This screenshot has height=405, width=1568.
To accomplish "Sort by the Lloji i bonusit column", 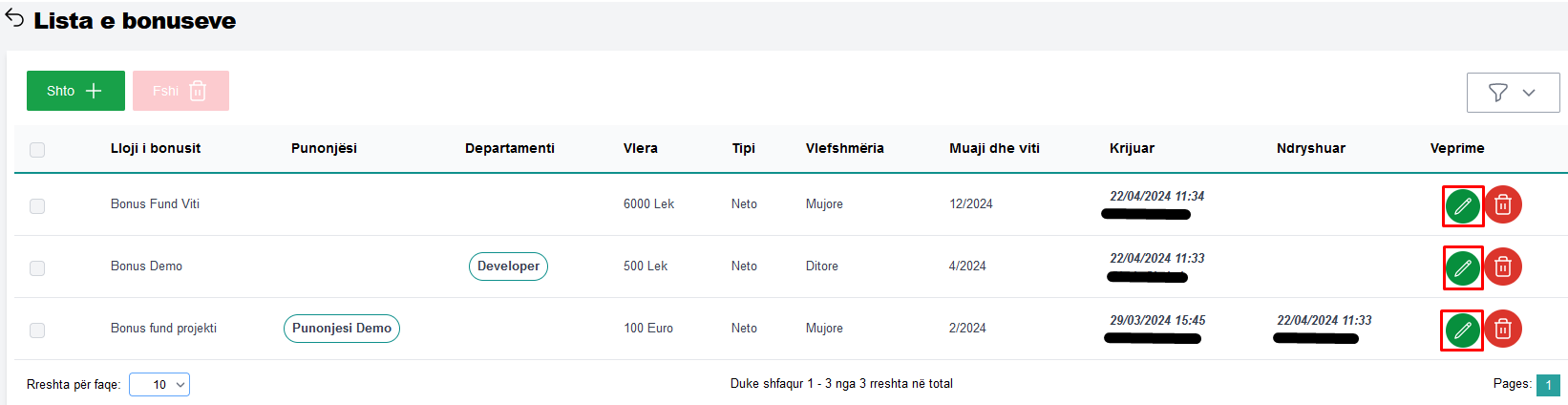I will click(156, 148).
